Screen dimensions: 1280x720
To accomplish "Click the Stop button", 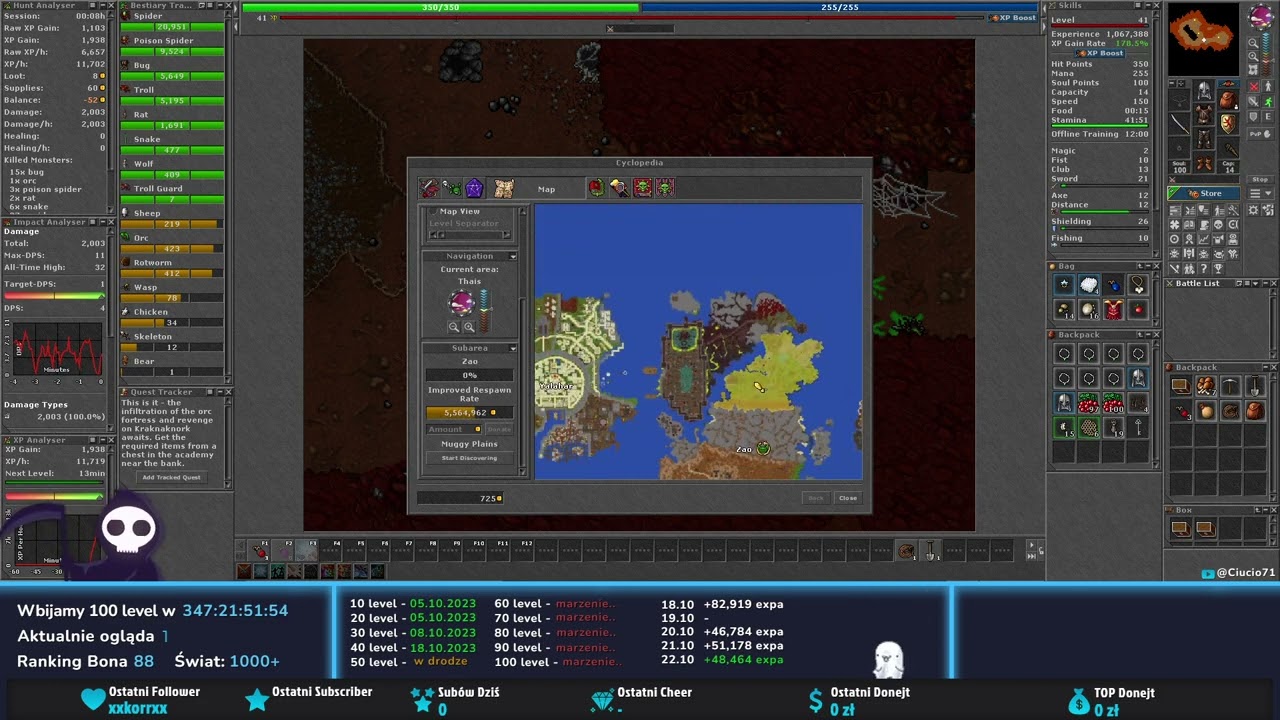I will click(1260, 180).
